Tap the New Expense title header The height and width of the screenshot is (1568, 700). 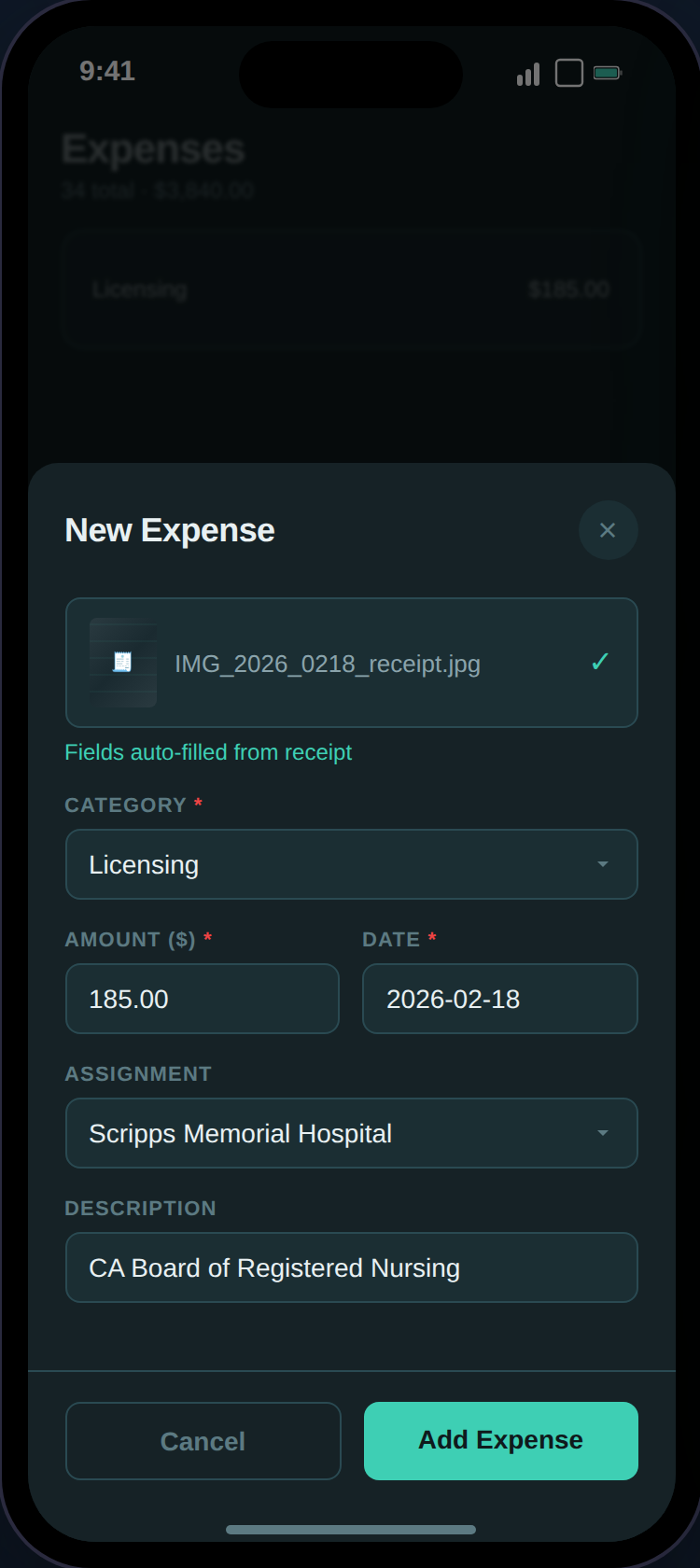point(169,529)
